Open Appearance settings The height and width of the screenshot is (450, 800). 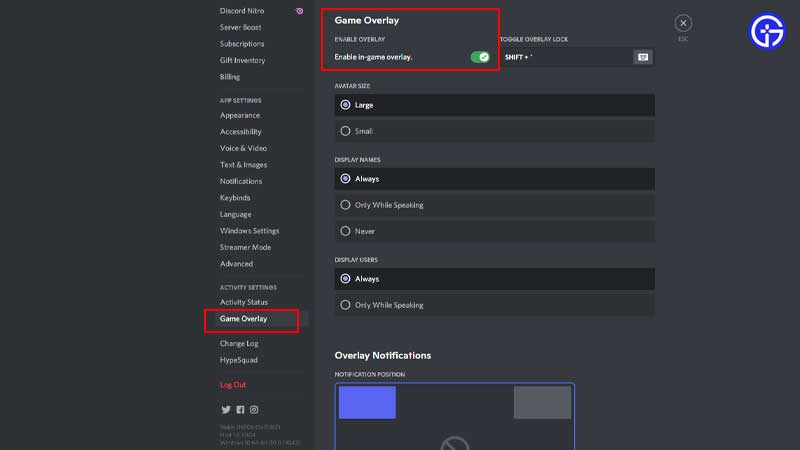(240, 115)
